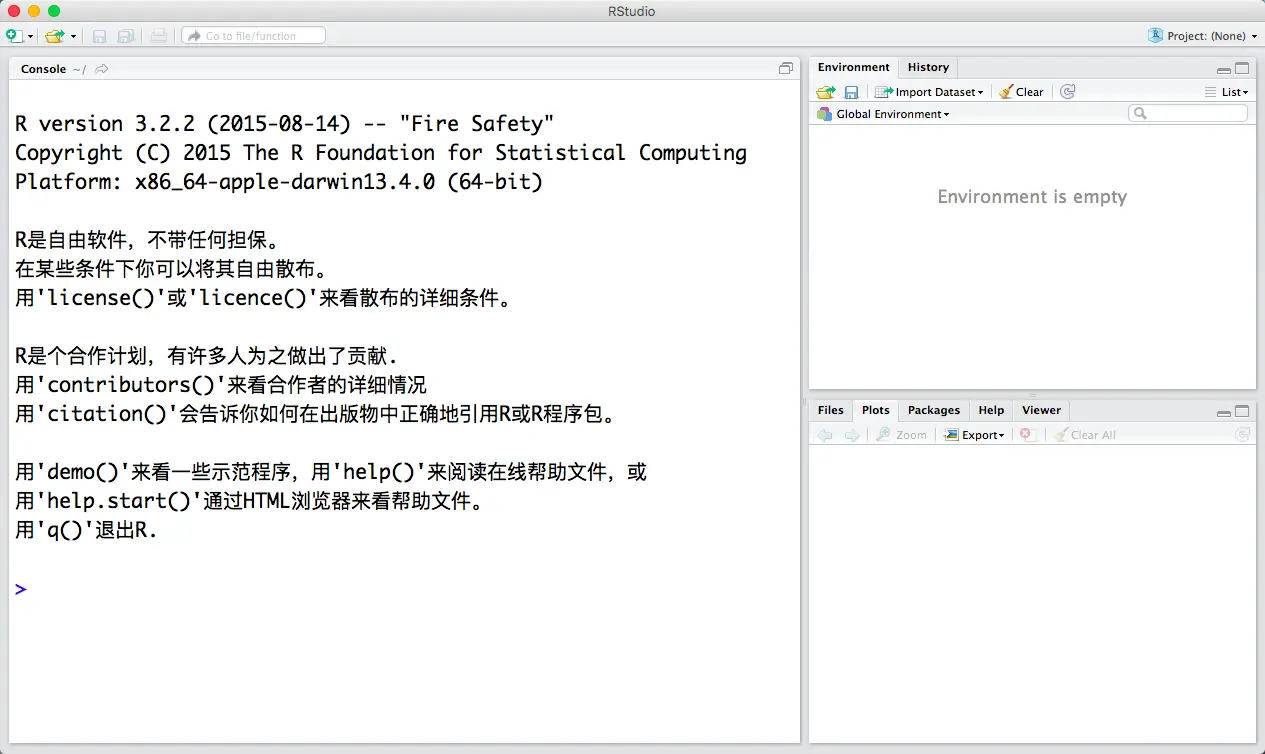Screen dimensions: 1265x754
Task: Open the plot Export dropdown
Action: (x=974, y=435)
